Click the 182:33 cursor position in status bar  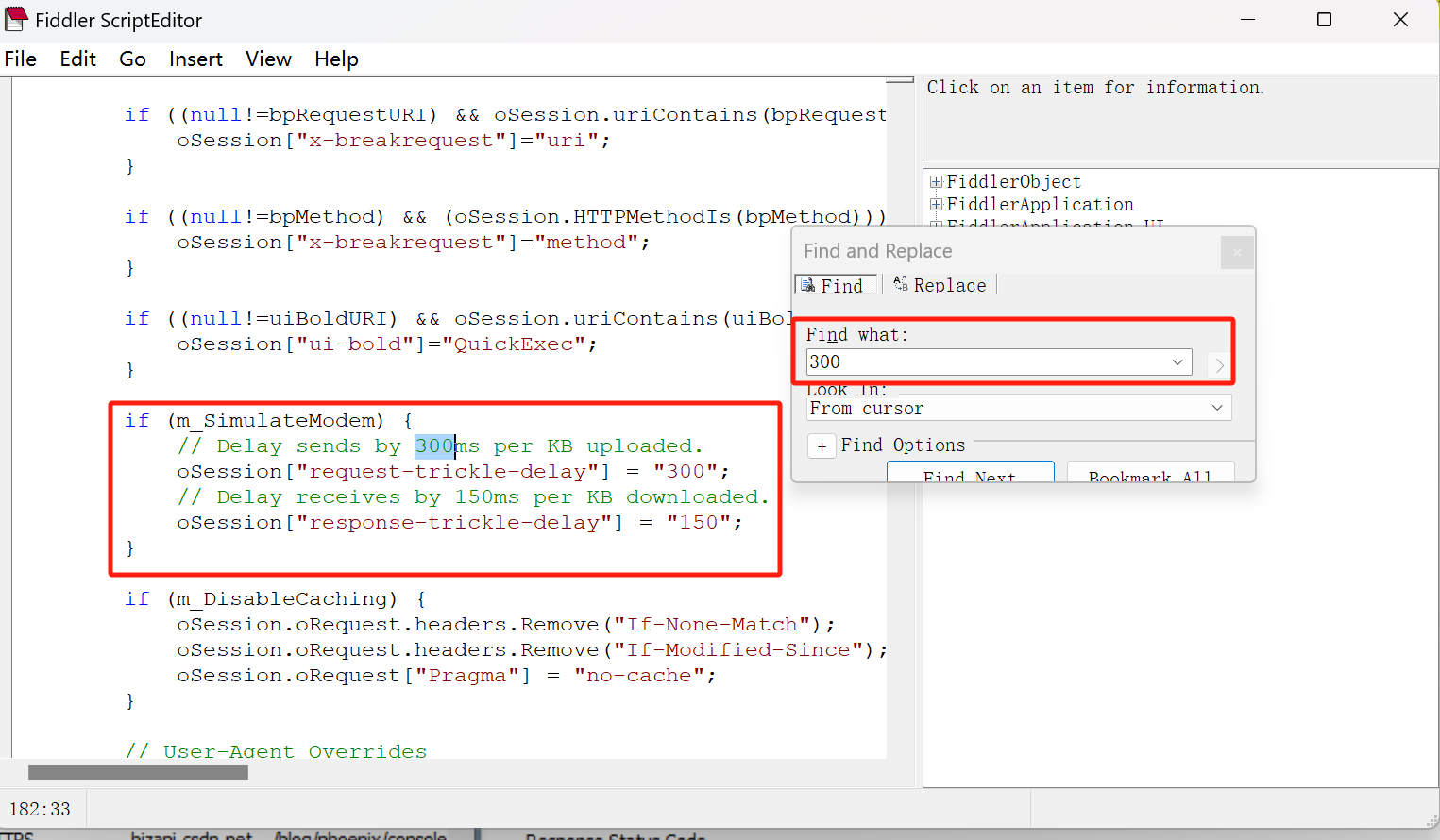click(x=40, y=809)
